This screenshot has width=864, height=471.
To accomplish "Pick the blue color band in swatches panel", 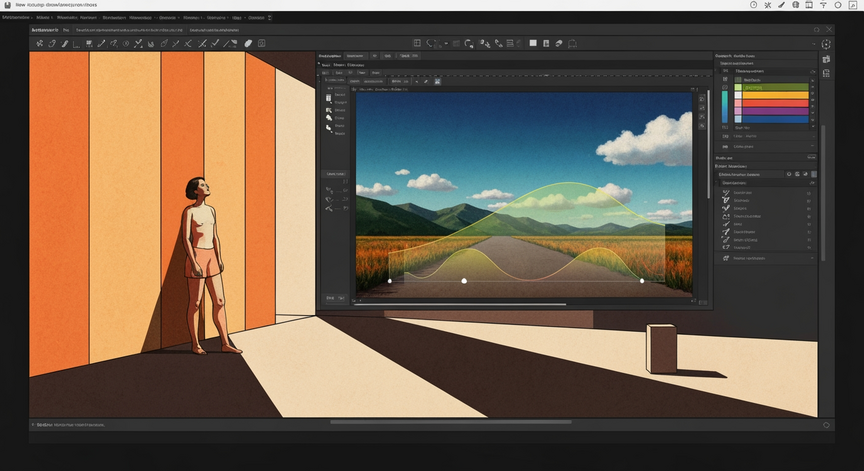I will pyautogui.click(x=776, y=119).
